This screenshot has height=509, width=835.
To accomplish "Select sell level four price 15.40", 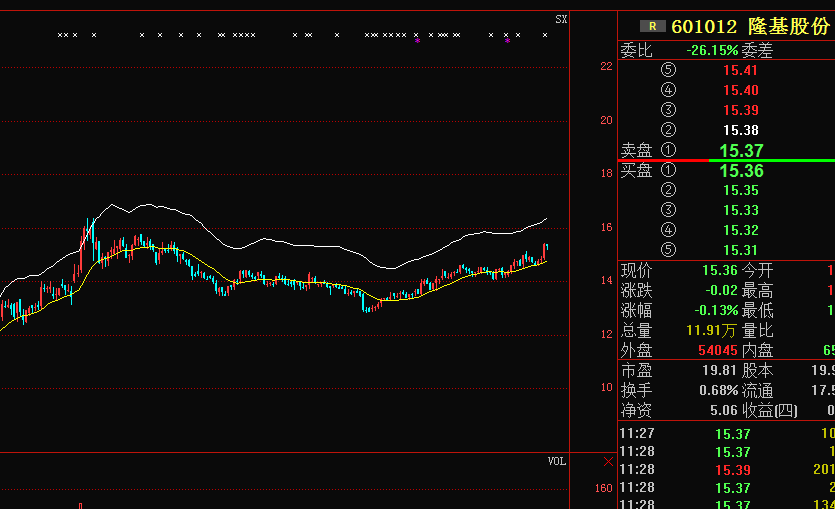I will point(740,91).
